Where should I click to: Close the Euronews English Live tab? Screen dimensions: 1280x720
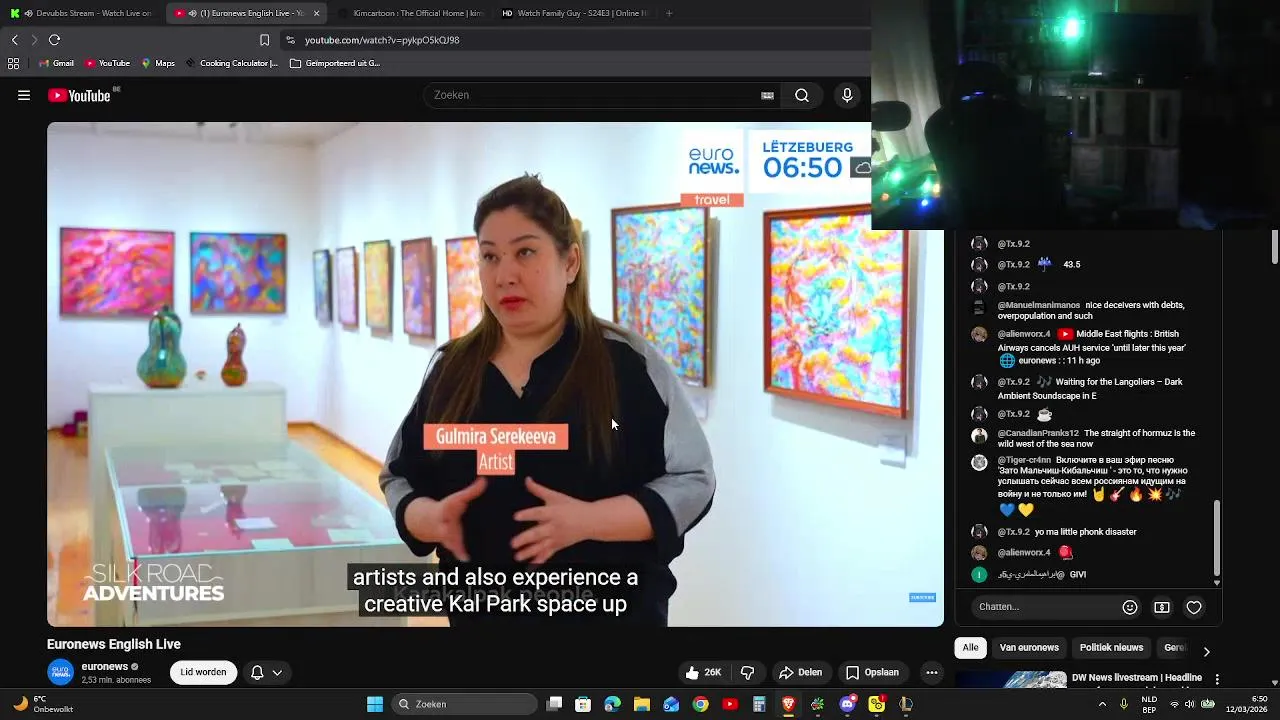[316, 13]
